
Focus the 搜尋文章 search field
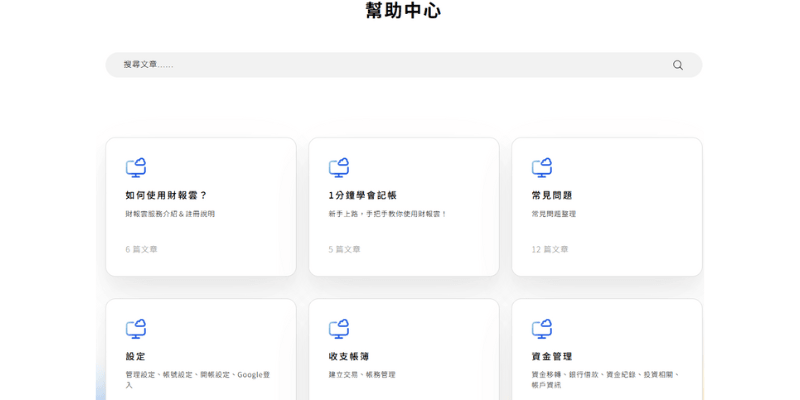tap(390, 65)
